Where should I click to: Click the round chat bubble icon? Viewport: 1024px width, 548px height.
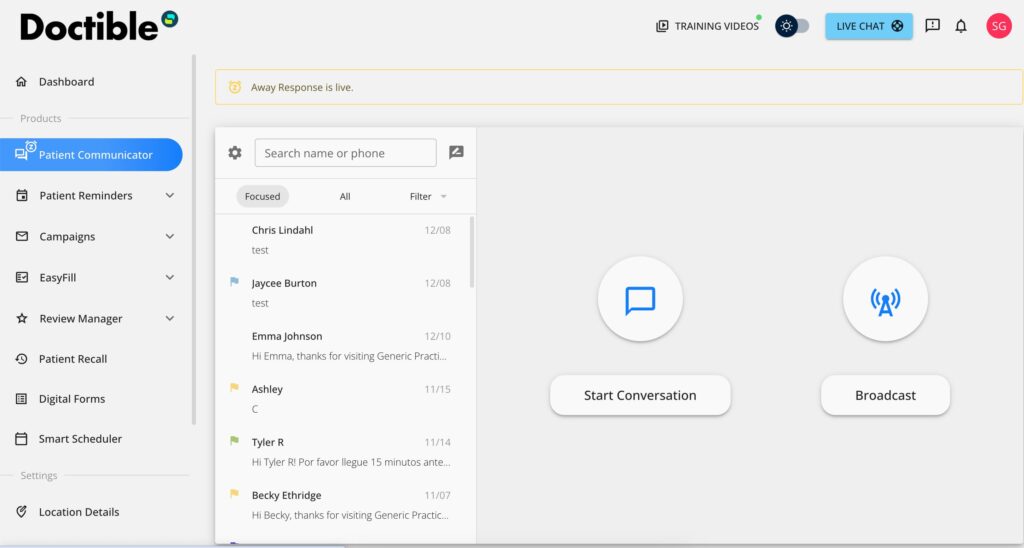point(640,299)
